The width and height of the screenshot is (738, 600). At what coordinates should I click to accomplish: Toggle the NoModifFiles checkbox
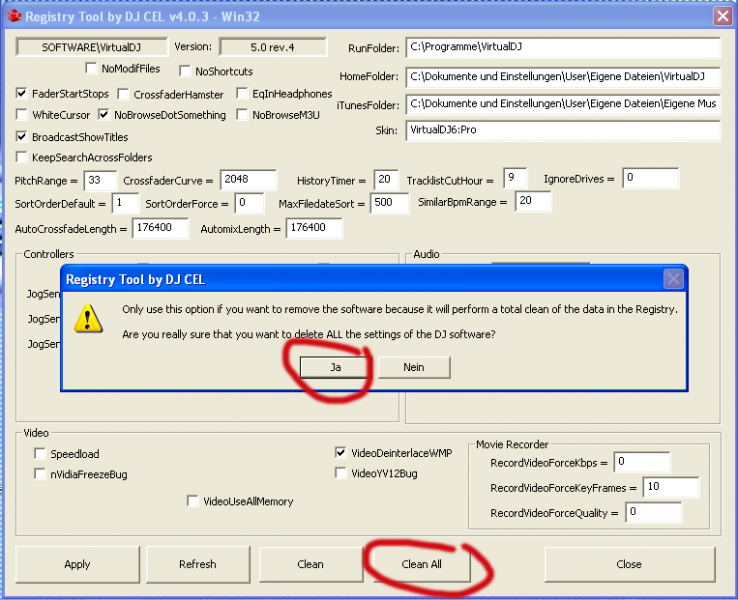(91, 68)
